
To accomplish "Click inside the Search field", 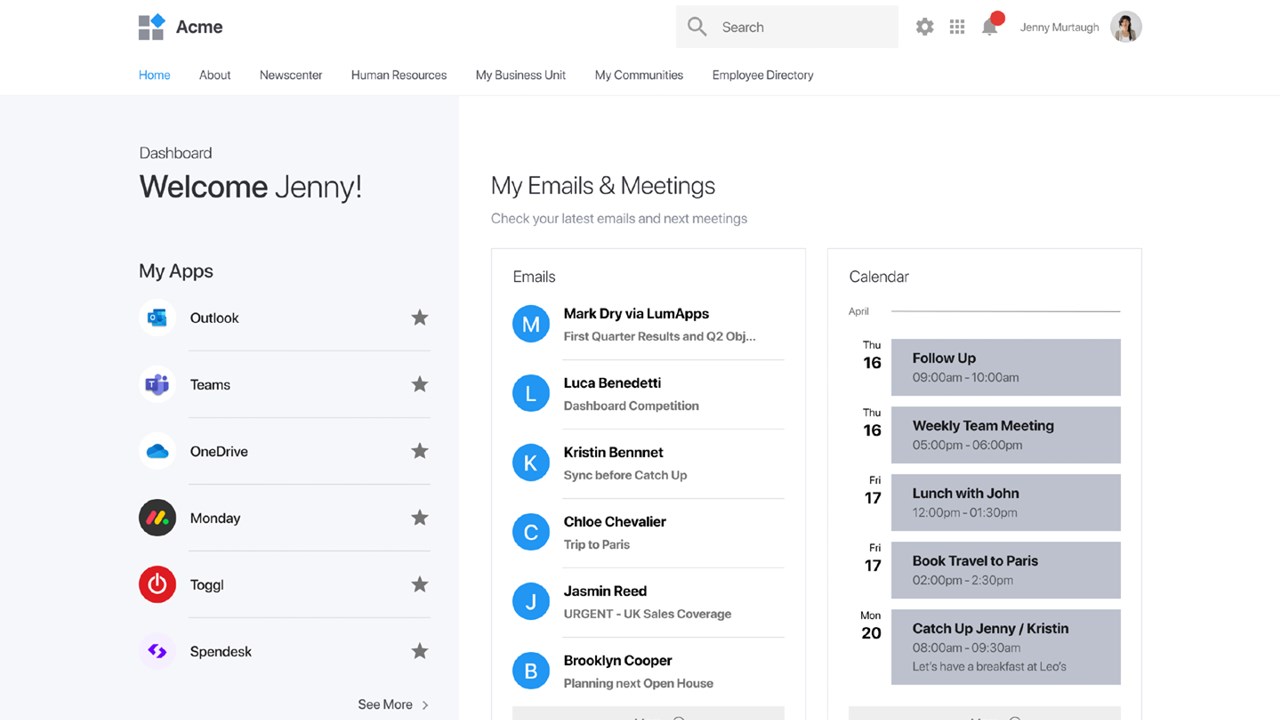I will point(787,27).
